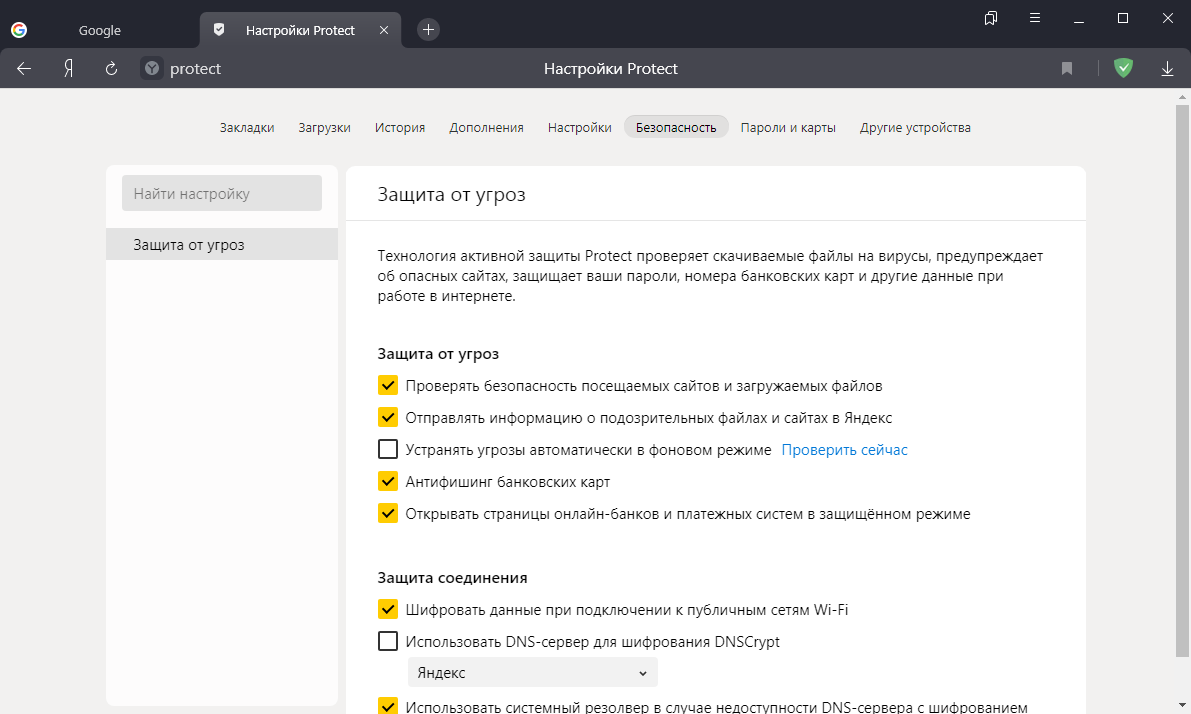Expand the Яндекс DNS server dropdown
The height and width of the screenshot is (714, 1191).
(x=533, y=673)
